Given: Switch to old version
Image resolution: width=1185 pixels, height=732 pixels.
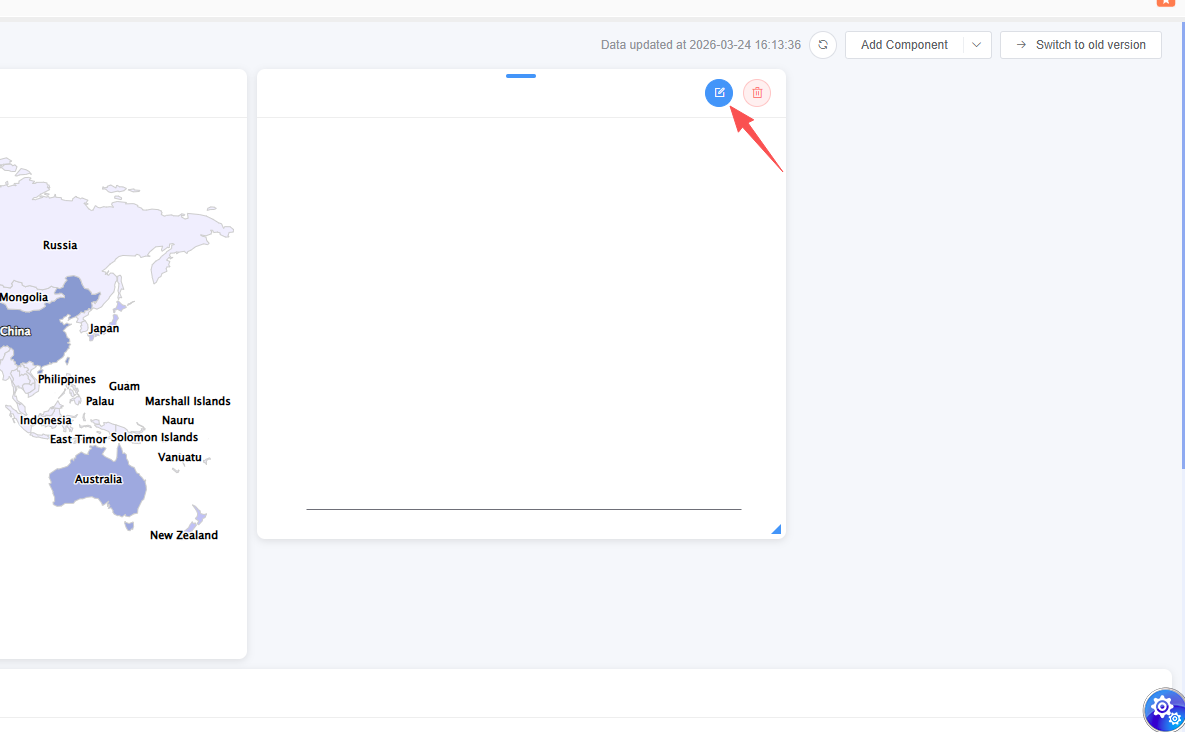Looking at the screenshot, I should tap(1080, 45).
